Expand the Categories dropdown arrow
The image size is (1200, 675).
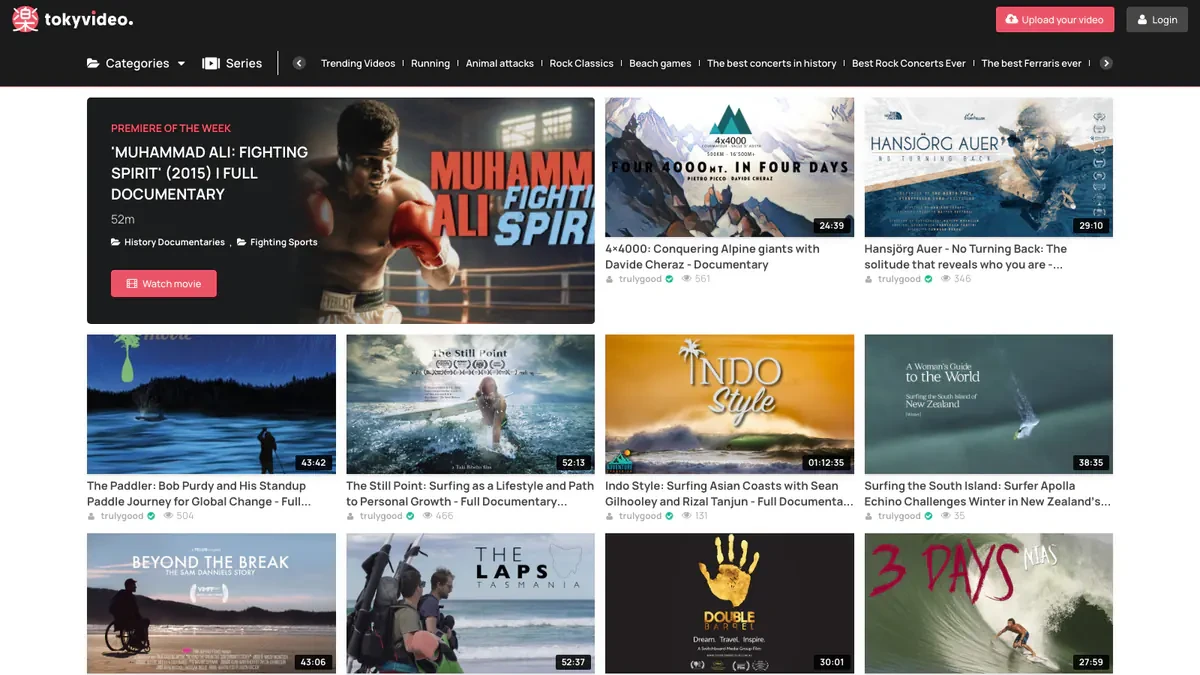pos(181,63)
